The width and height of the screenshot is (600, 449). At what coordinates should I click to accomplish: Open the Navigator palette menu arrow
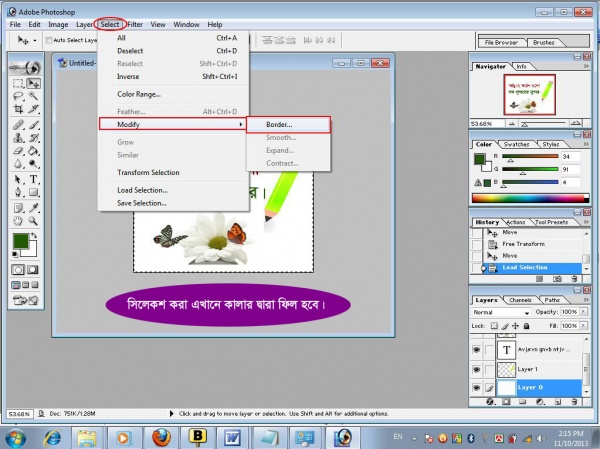pyautogui.click(x=586, y=67)
